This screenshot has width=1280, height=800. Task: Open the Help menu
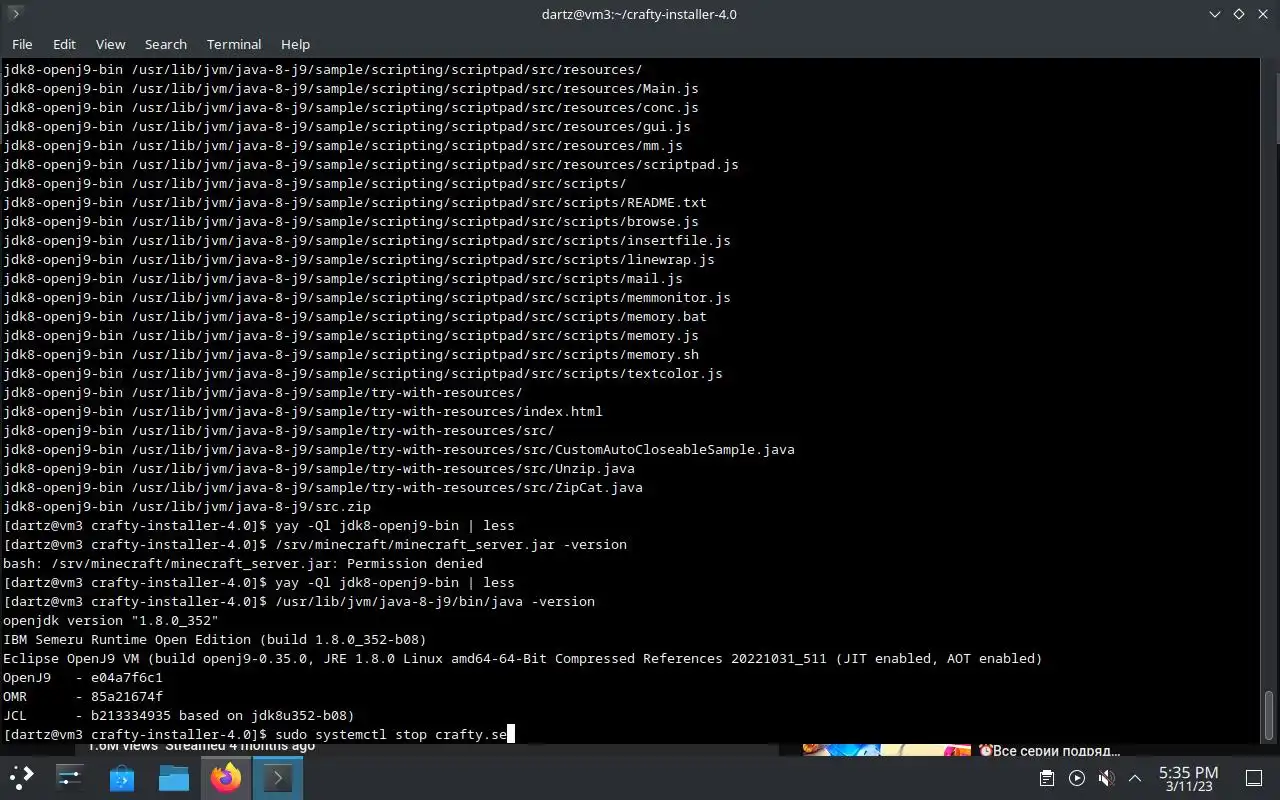coord(295,44)
